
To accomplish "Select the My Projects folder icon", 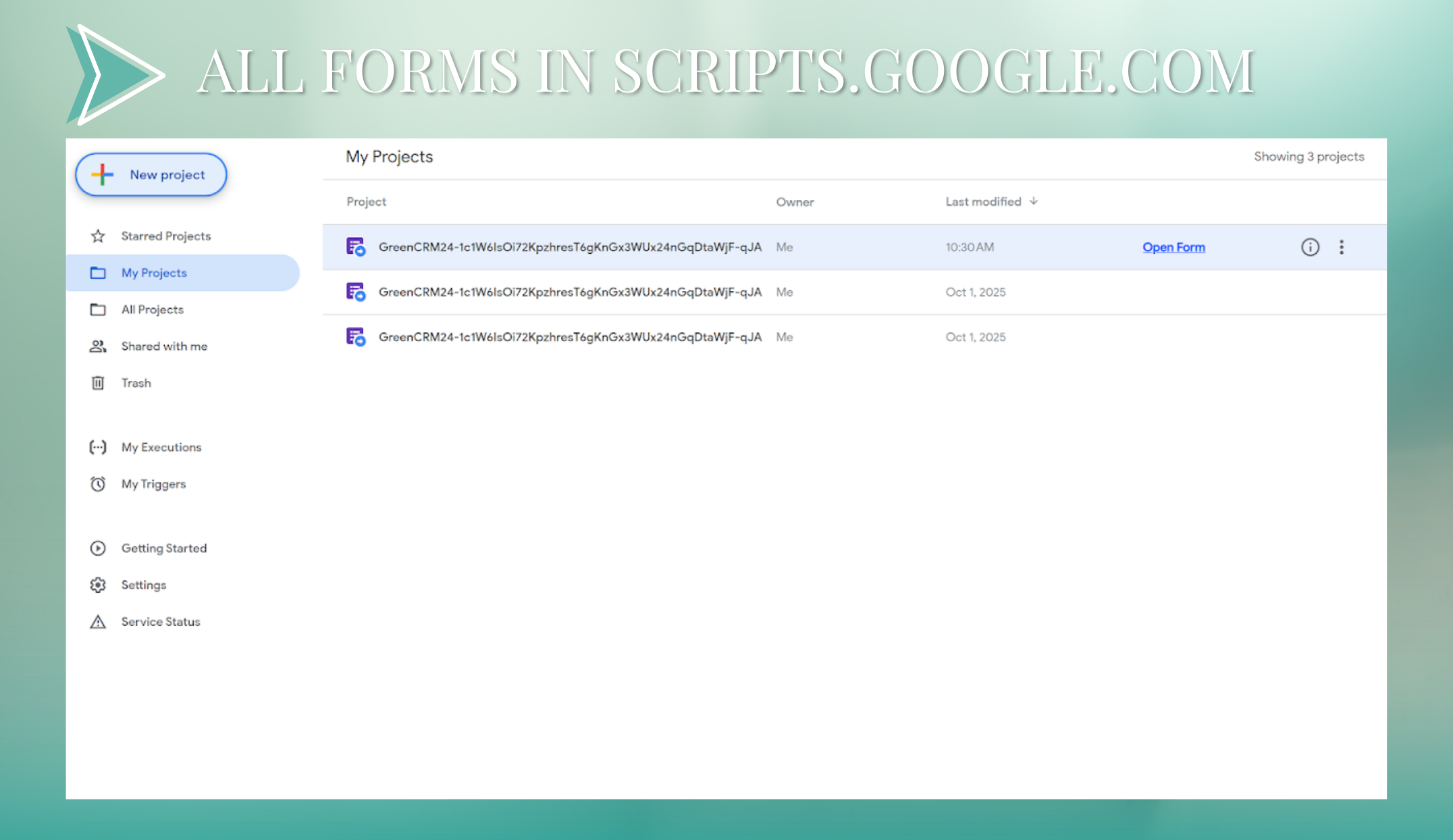I will 98,273.
